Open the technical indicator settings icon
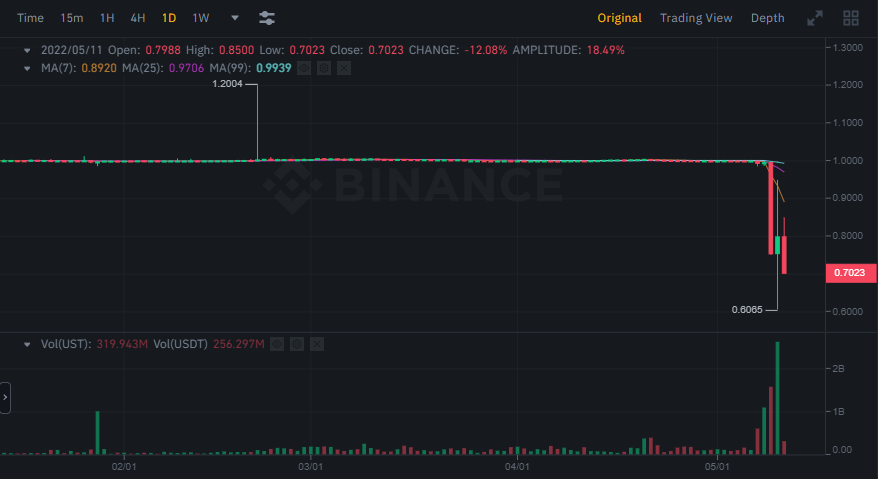This screenshot has height=479, width=878. click(x=267, y=18)
